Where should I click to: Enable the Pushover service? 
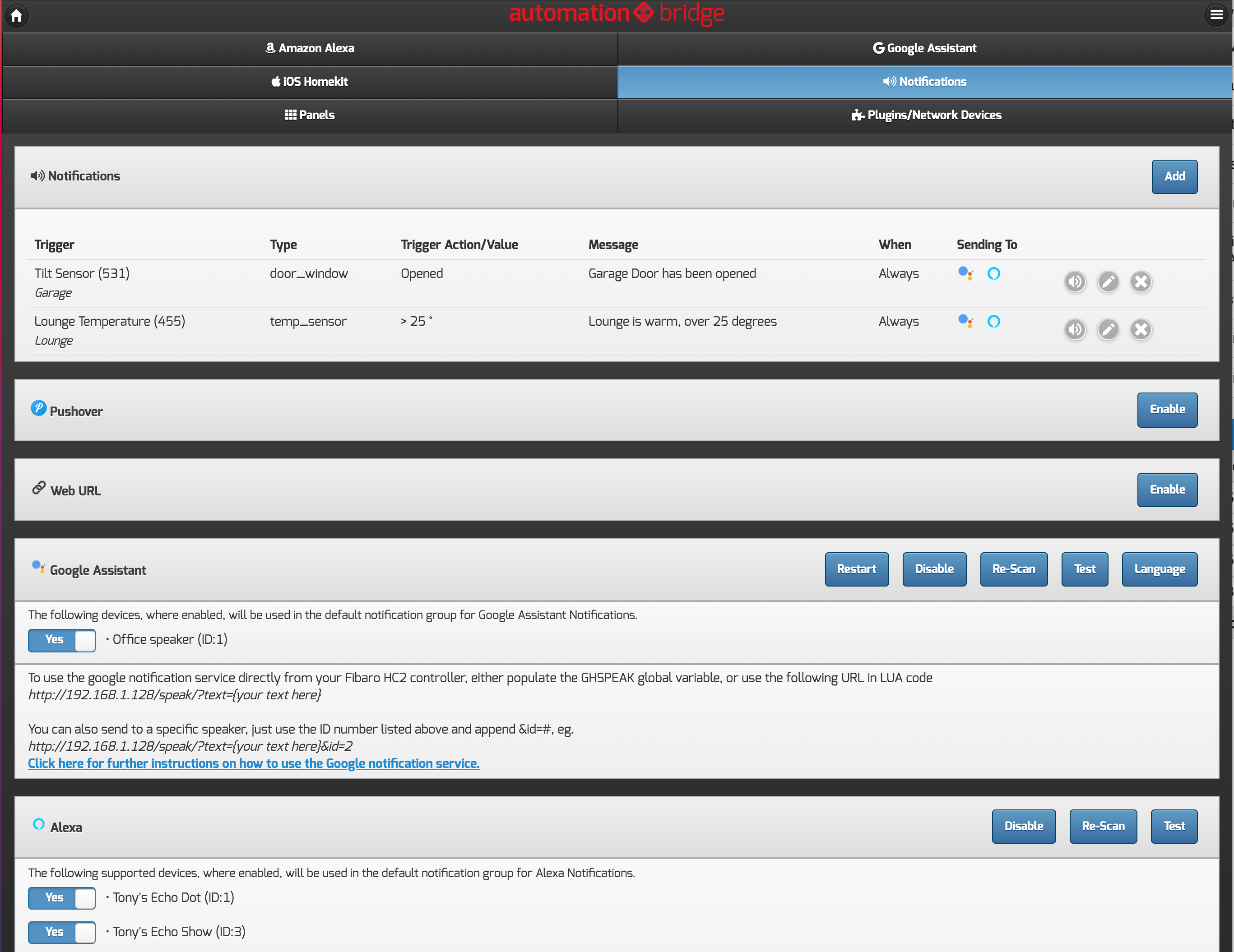coord(1167,410)
